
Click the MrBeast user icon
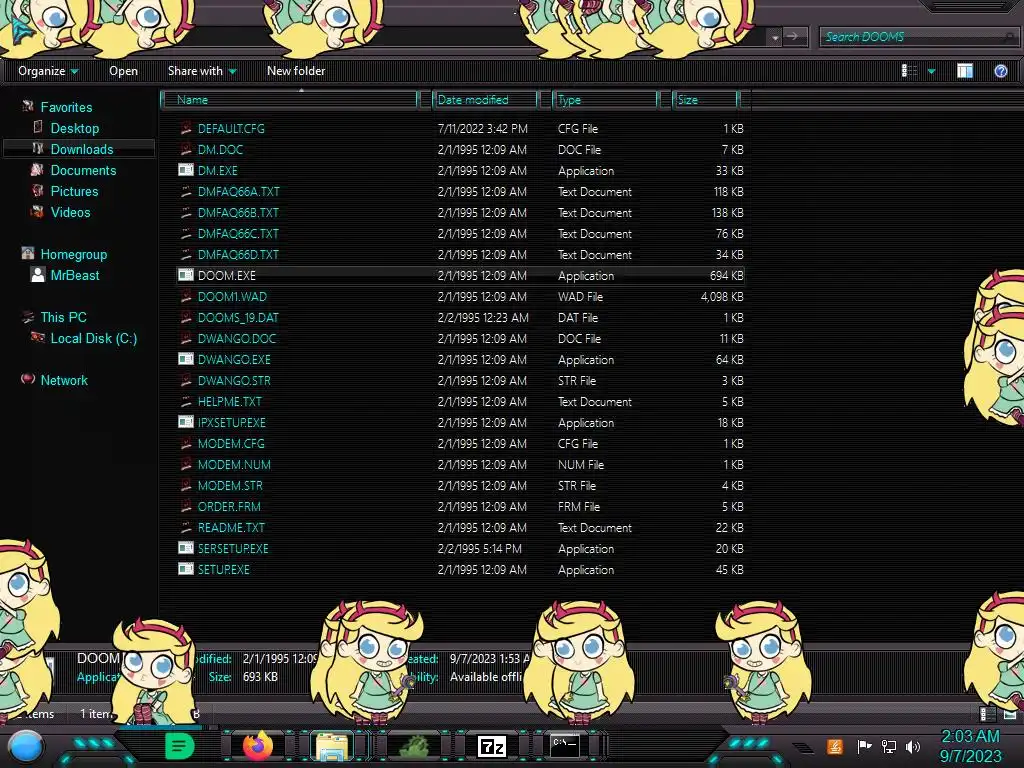click(x=38, y=274)
